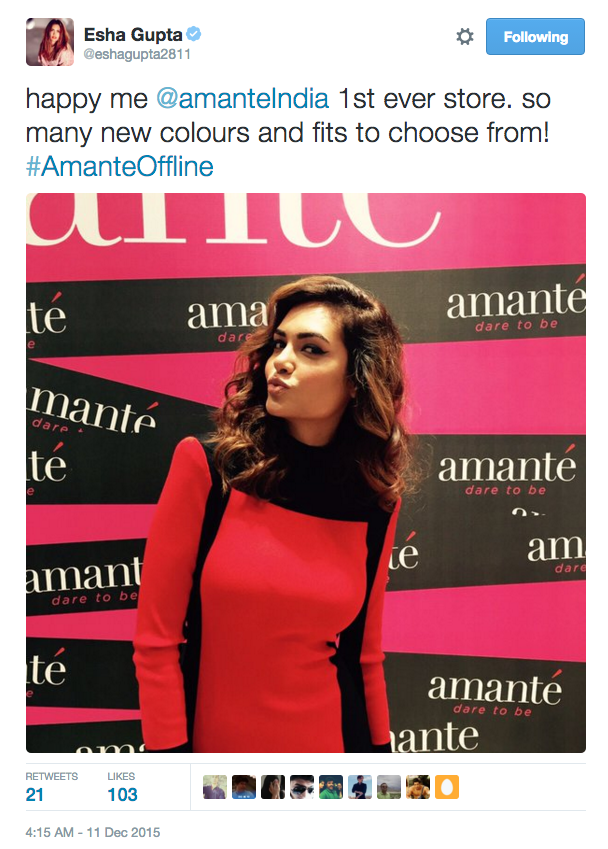The height and width of the screenshot is (849, 608).
Task: Click the verified badge icon
Action: (x=194, y=34)
